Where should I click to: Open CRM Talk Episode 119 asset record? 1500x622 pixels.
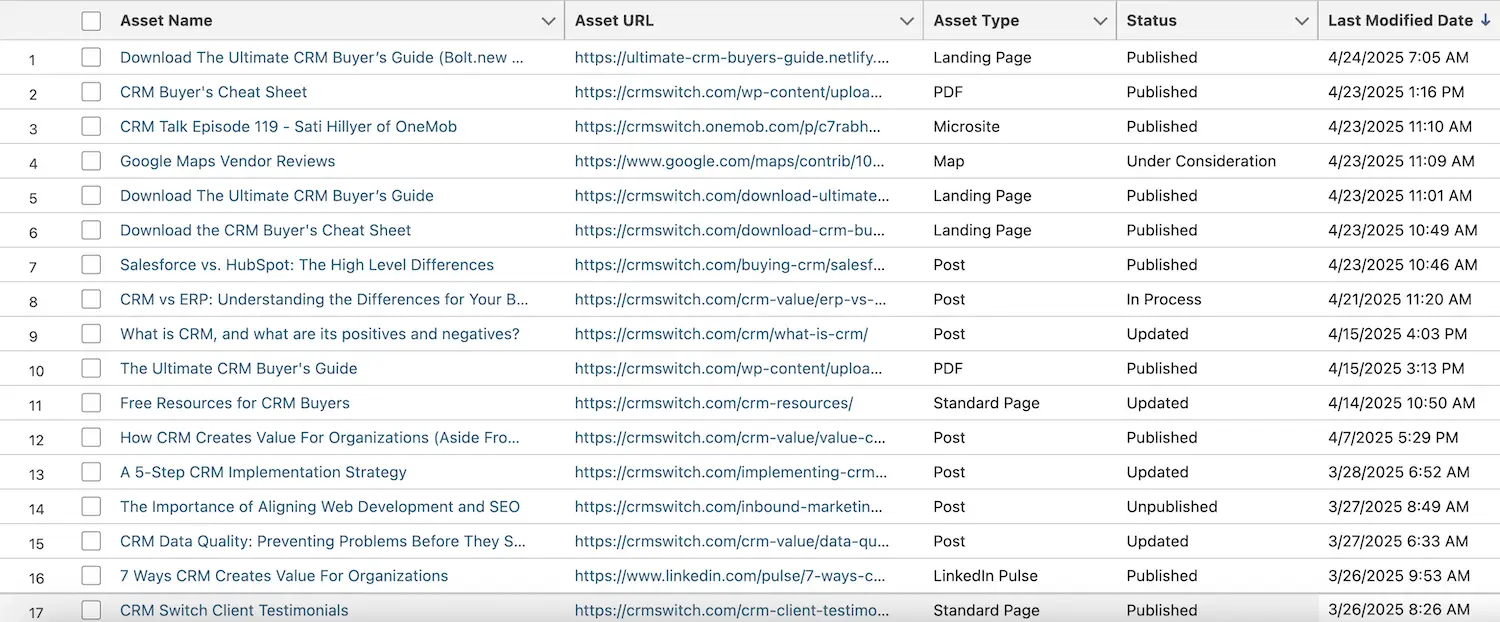pyautogui.click(x=289, y=127)
